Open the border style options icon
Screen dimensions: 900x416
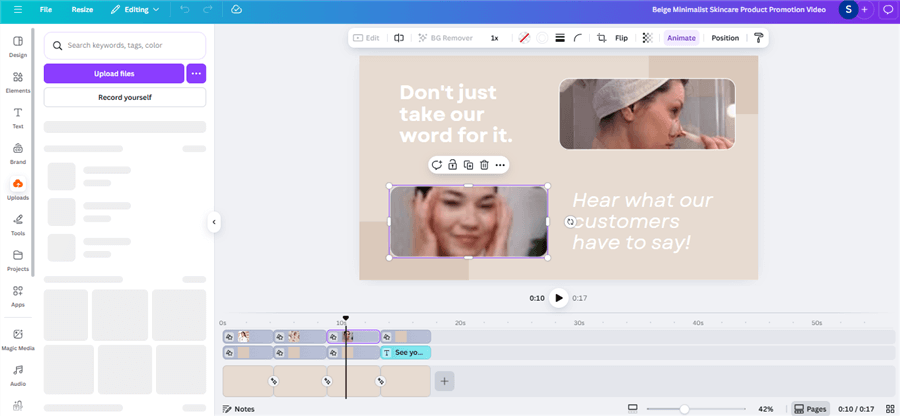click(x=560, y=38)
